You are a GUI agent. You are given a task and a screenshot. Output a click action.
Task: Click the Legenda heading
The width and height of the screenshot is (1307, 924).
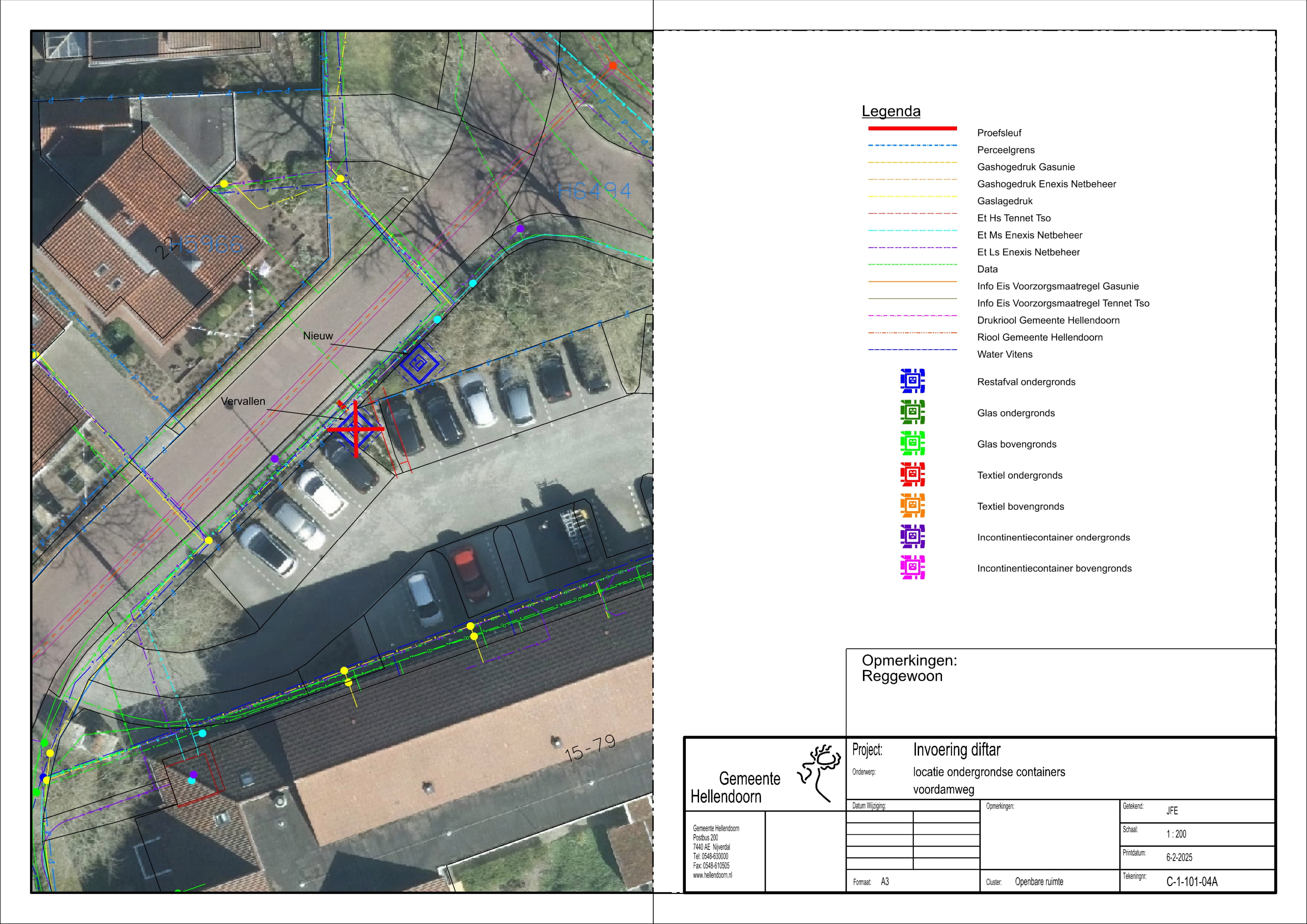click(x=891, y=111)
